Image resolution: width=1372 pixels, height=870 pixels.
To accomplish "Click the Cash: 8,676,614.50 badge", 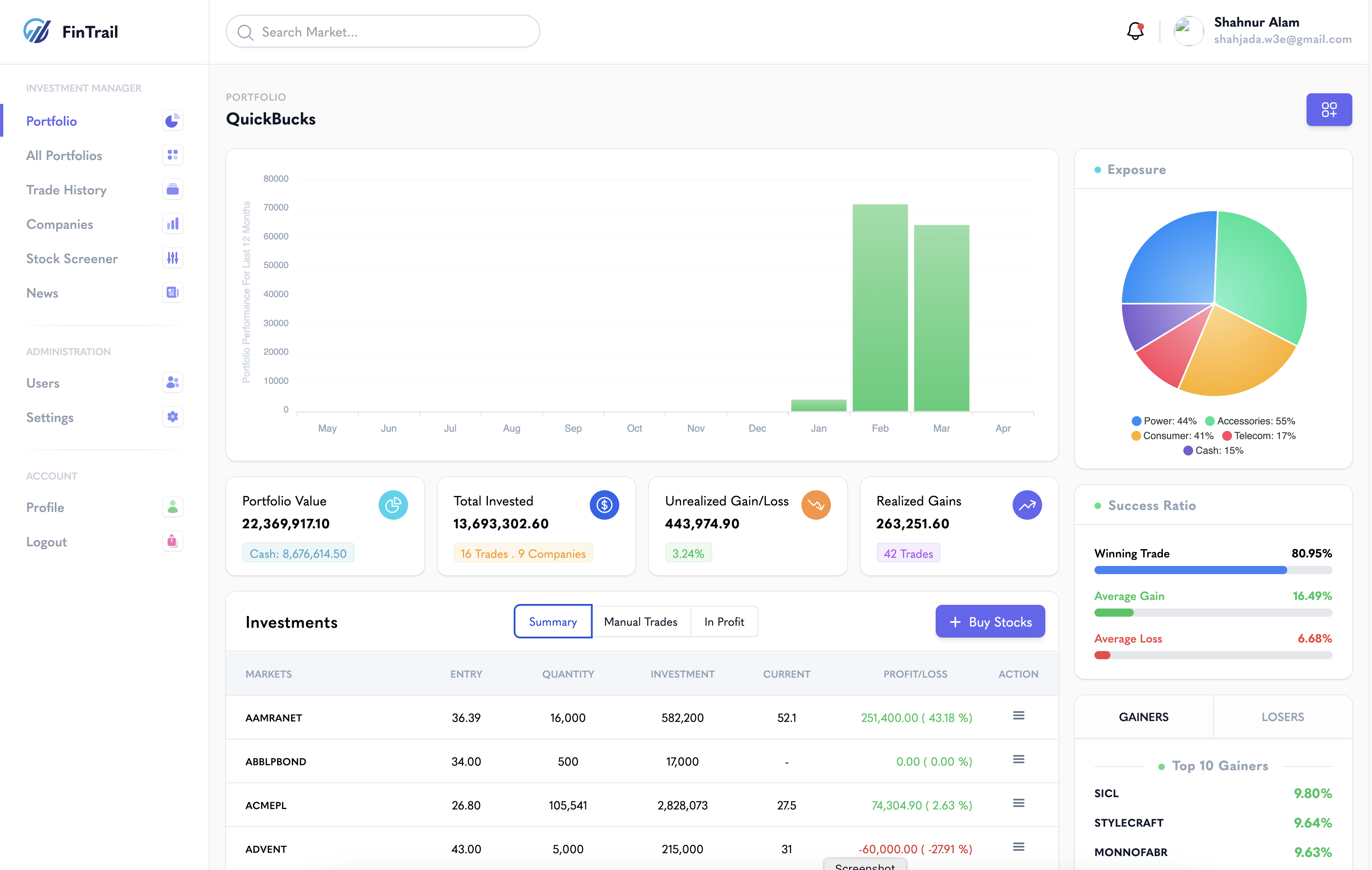I will click(x=298, y=554).
